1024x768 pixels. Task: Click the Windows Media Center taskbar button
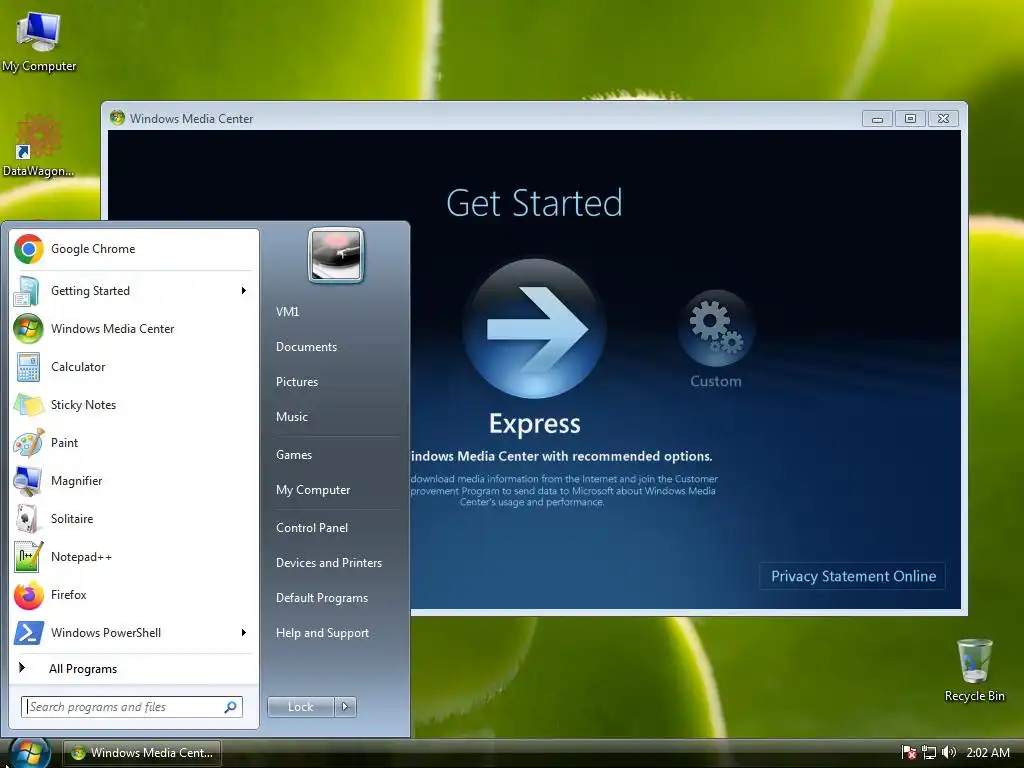[x=142, y=752]
